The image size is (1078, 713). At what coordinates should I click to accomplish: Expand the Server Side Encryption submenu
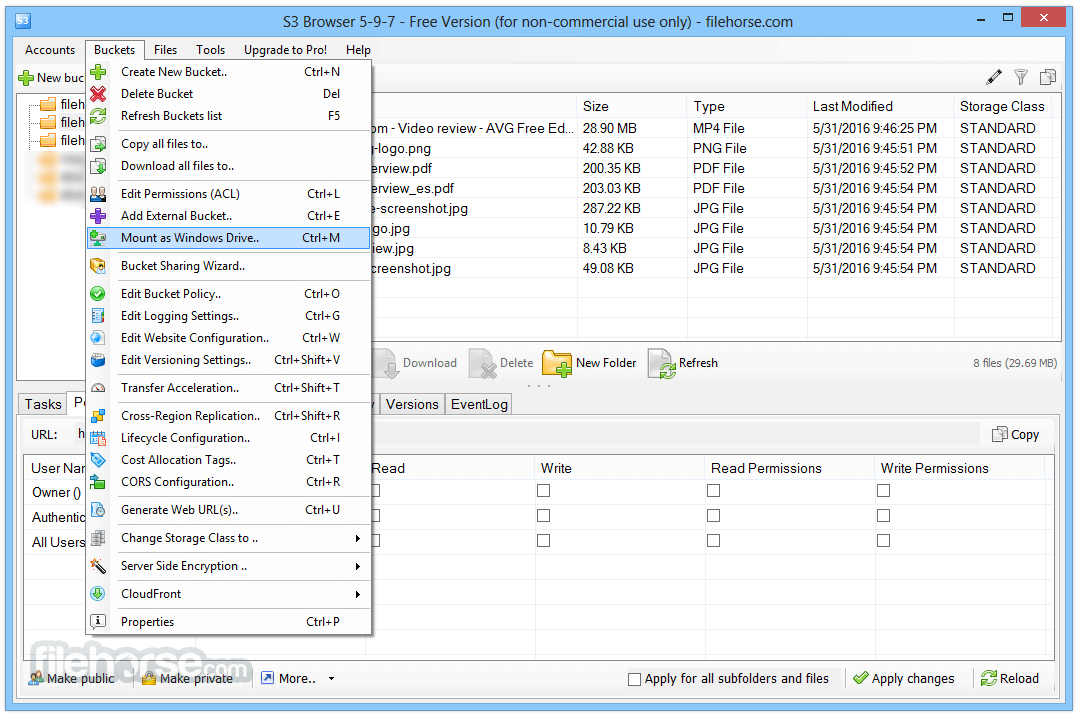[358, 567]
